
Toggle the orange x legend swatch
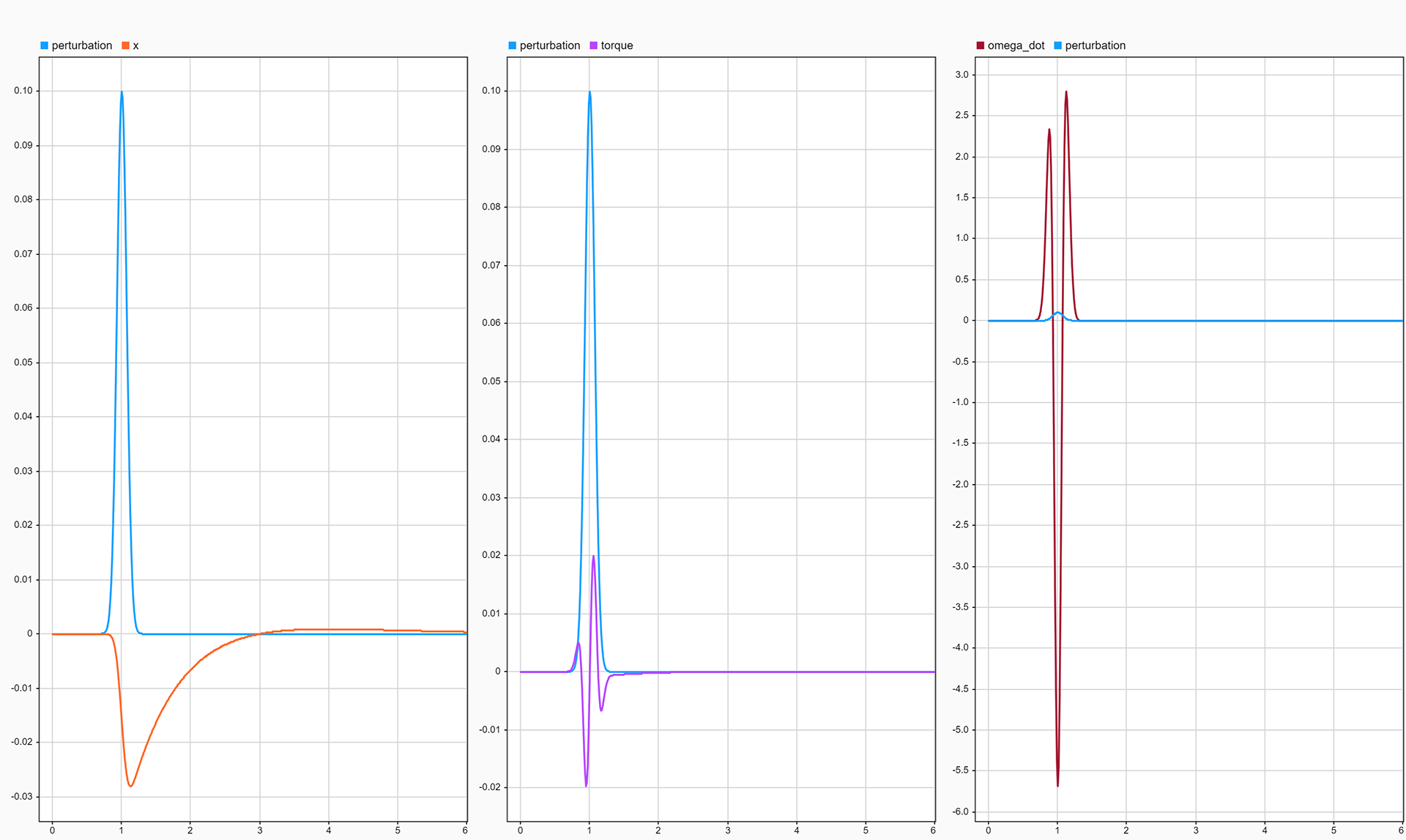125,45
